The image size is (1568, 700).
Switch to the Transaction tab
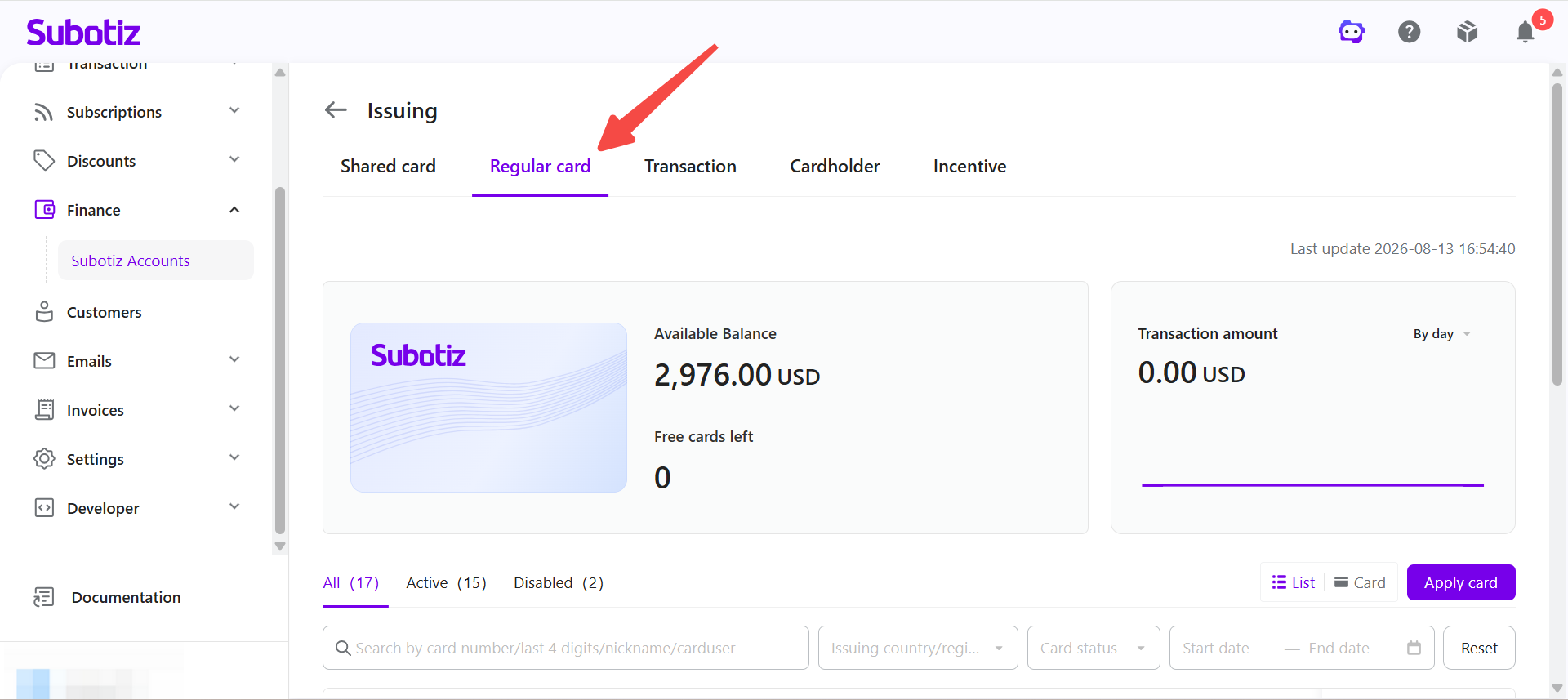[x=690, y=166]
